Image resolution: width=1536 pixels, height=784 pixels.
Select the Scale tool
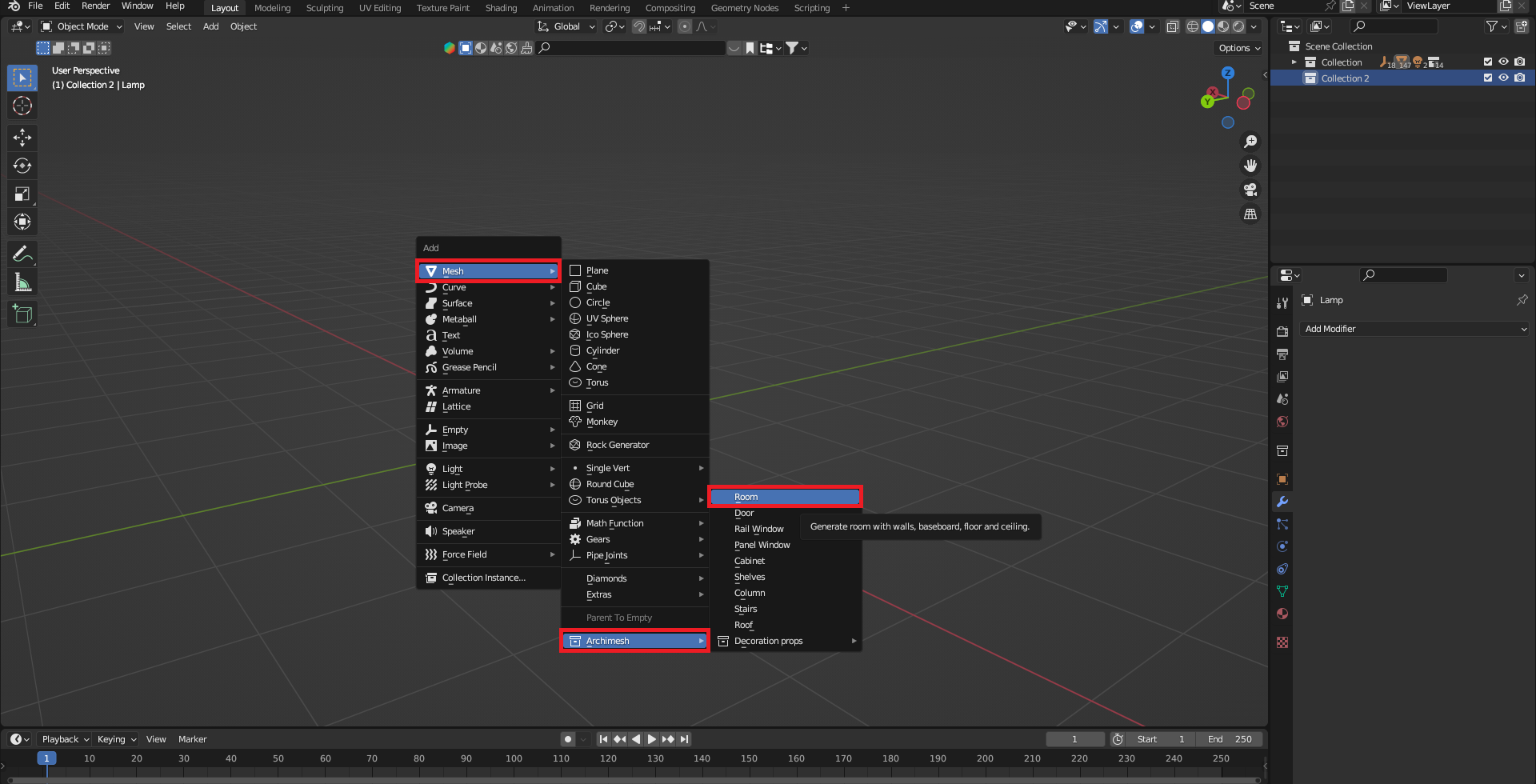22,194
